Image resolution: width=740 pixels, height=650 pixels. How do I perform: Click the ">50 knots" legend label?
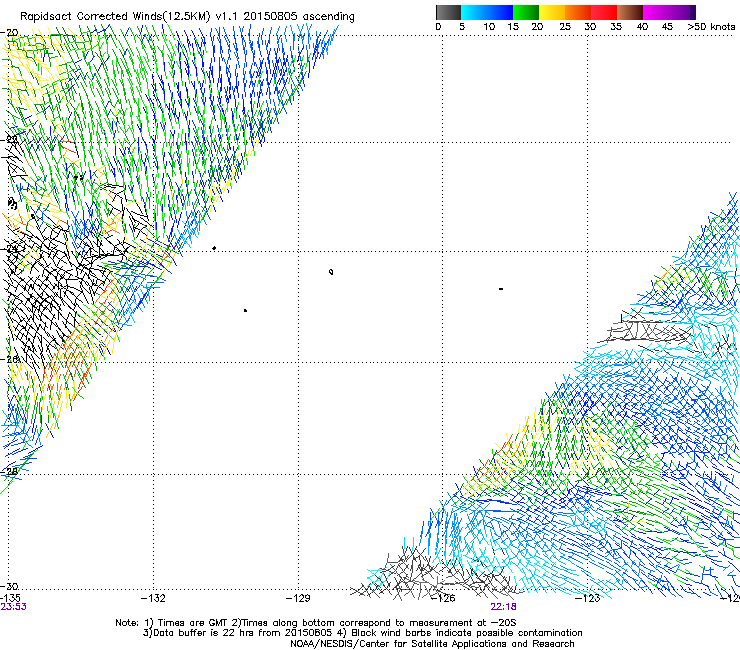coord(711,27)
